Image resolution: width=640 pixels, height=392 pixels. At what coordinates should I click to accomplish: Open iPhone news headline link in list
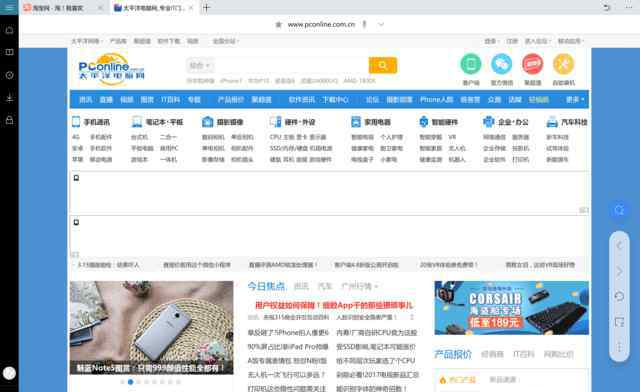(x=288, y=333)
